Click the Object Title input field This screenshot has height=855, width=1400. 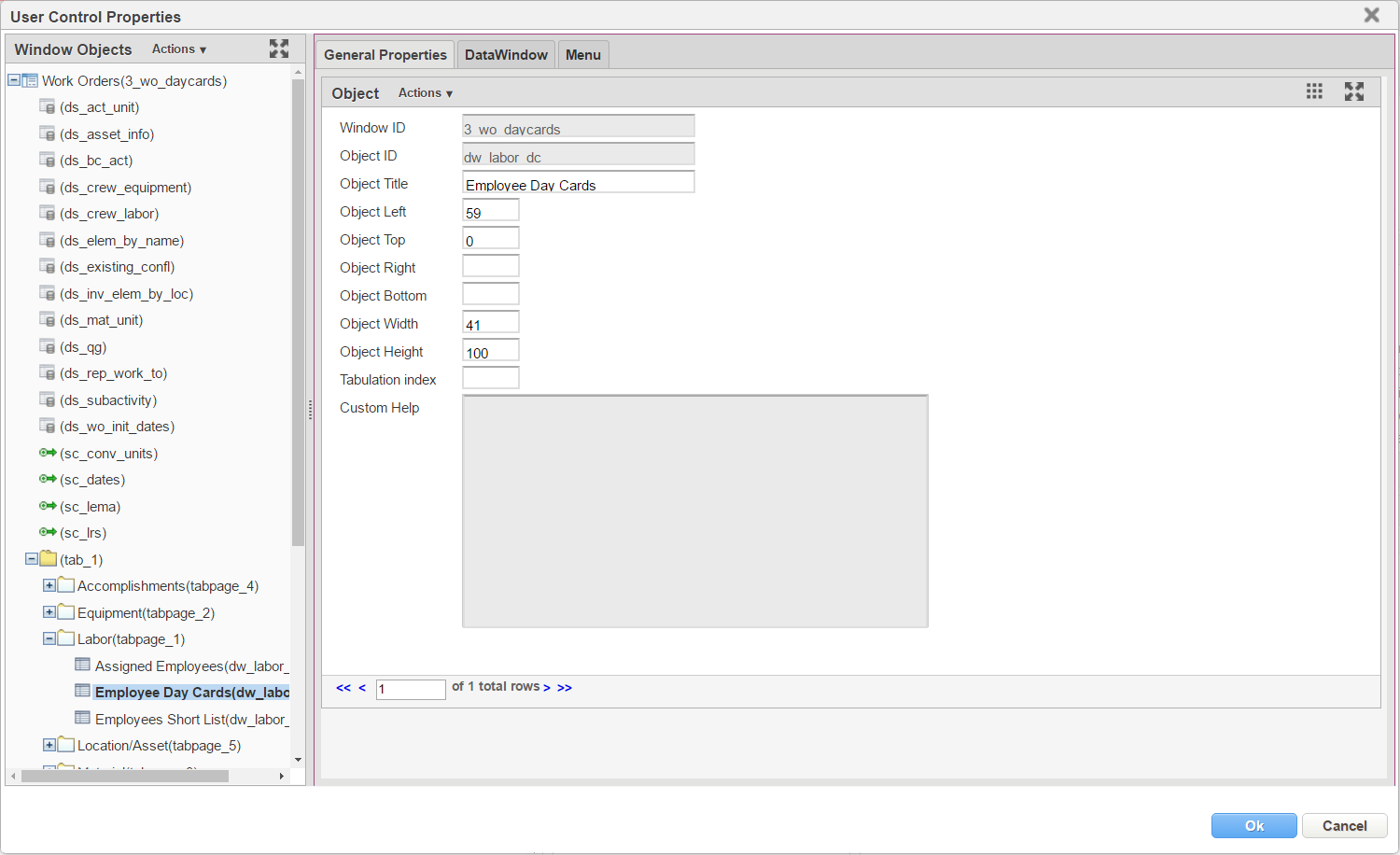click(x=578, y=183)
